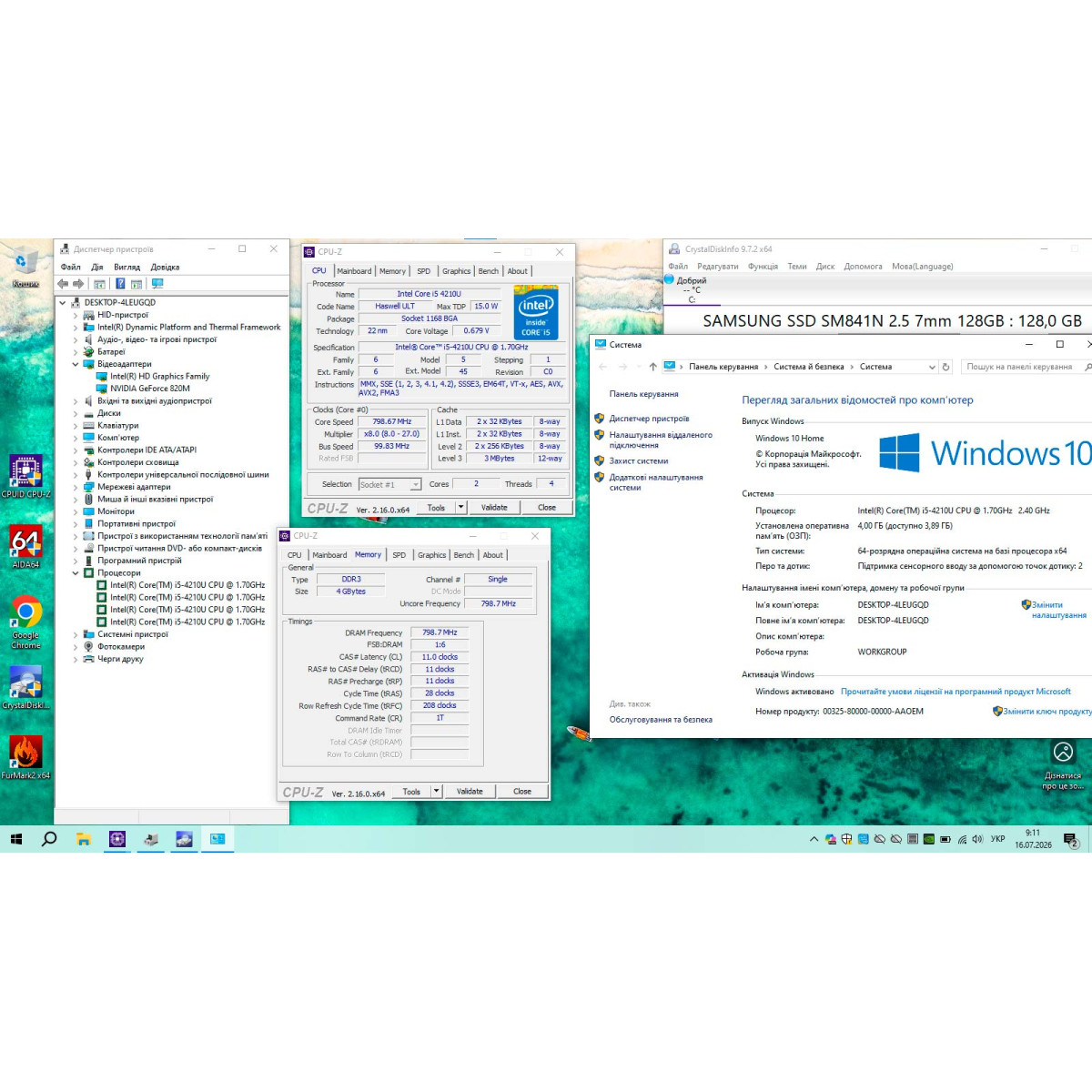Open the Диспетчер пристроїв link in System panel
Viewport: 1092px width, 1092px height.
[649, 419]
